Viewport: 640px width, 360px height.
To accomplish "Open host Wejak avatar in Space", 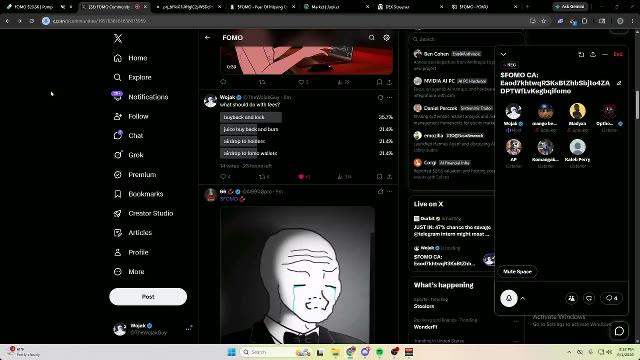I will click(513, 111).
